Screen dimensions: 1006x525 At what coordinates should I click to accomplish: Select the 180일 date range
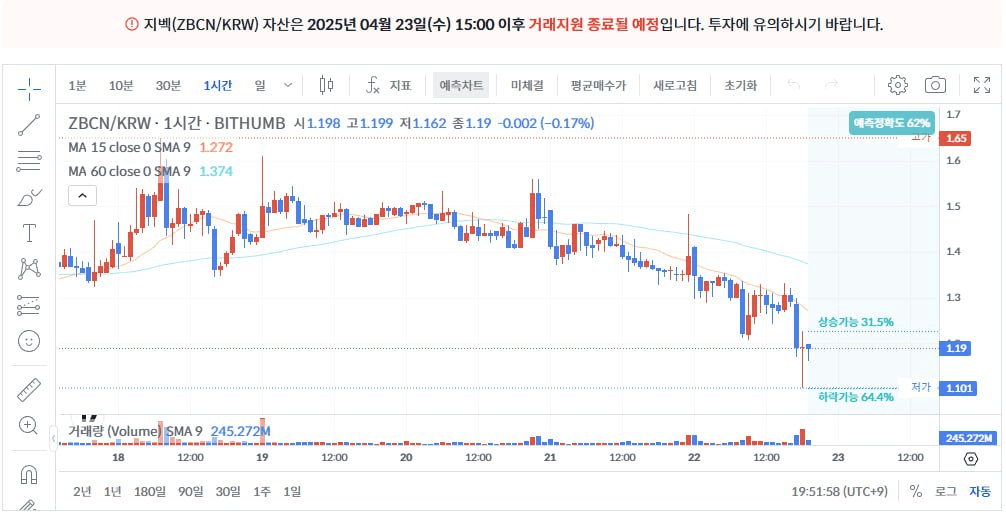click(x=150, y=491)
